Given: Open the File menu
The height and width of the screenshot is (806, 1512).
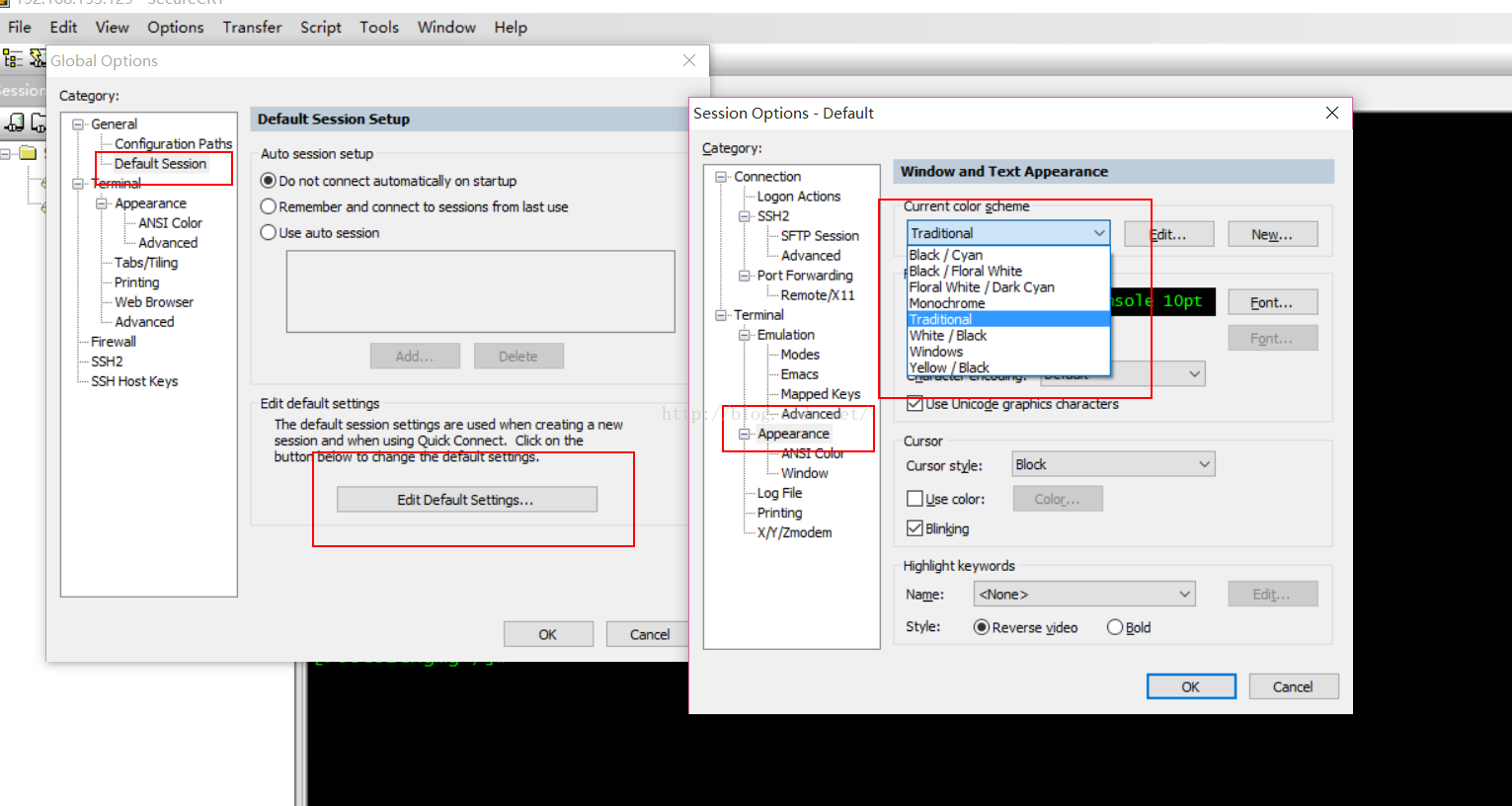Looking at the screenshot, I should tap(20, 27).
